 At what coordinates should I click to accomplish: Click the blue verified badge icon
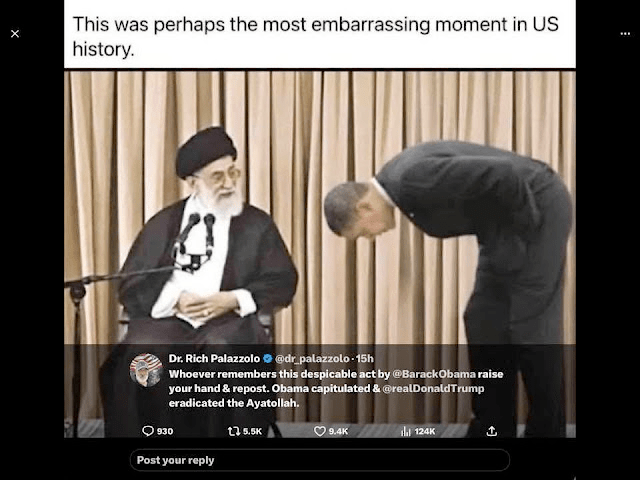[268, 358]
